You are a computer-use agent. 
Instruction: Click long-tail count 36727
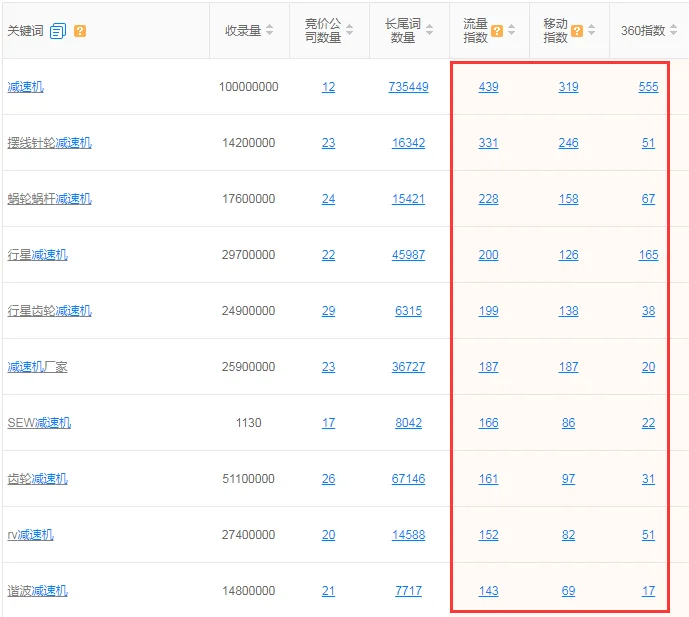(408, 367)
